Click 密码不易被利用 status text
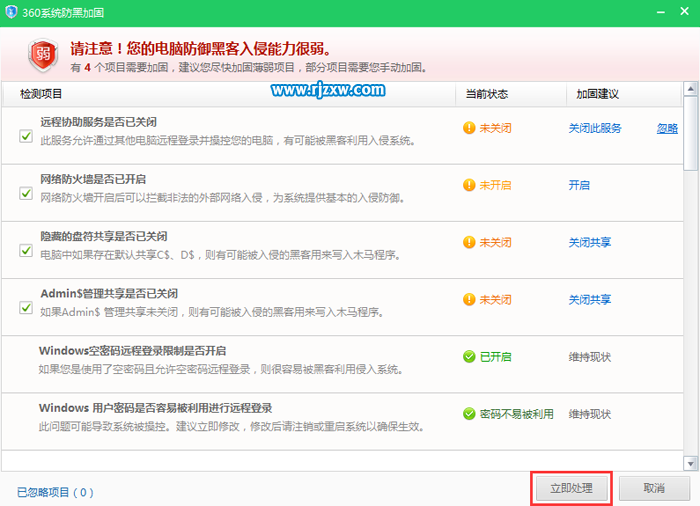This screenshot has width=700, height=506. [x=517, y=414]
